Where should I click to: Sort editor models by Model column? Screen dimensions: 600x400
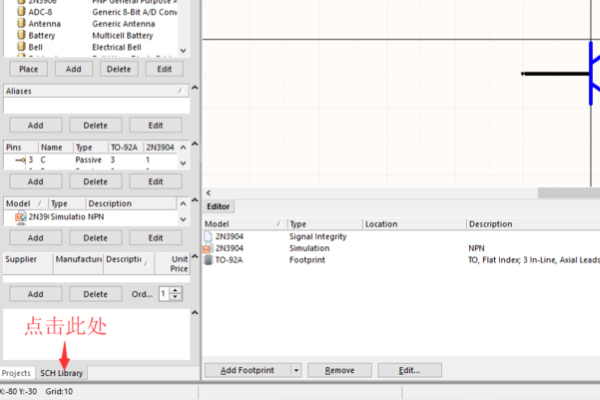245,224
